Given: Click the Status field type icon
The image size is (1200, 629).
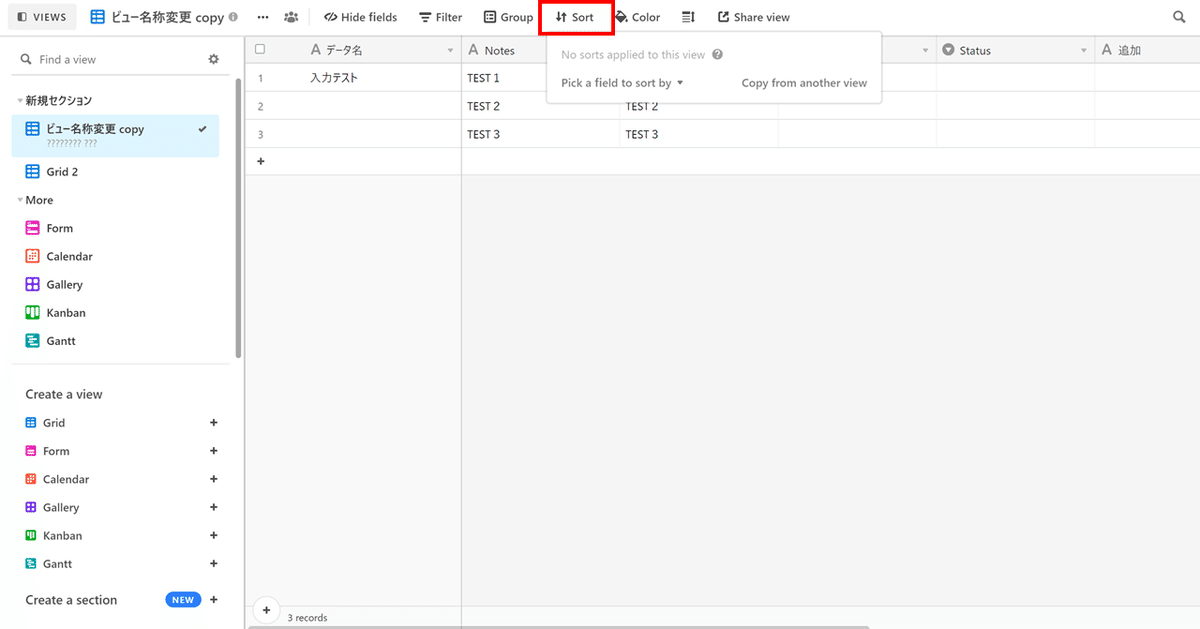Looking at the screenshot, I should coord(948,50).
